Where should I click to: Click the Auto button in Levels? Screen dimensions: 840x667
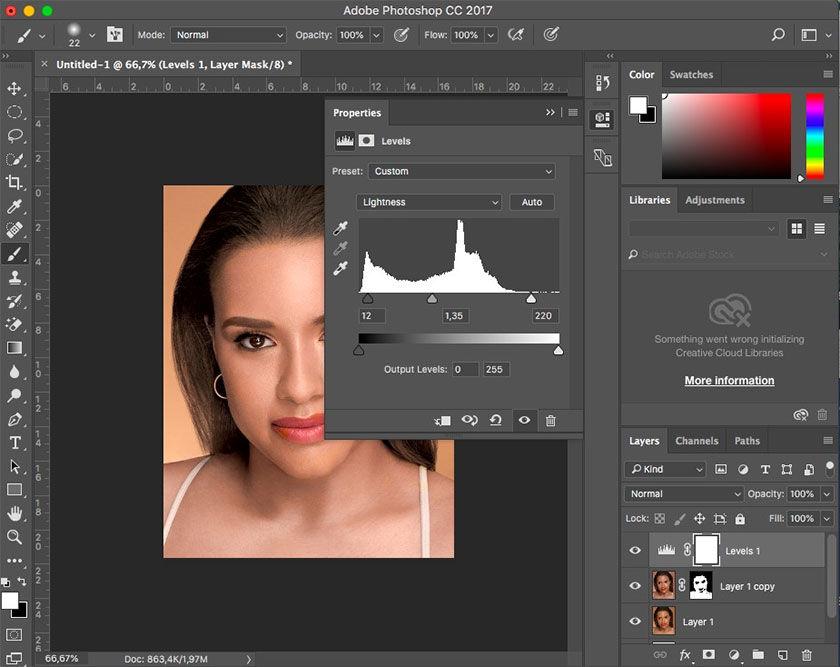click(532, 202)
